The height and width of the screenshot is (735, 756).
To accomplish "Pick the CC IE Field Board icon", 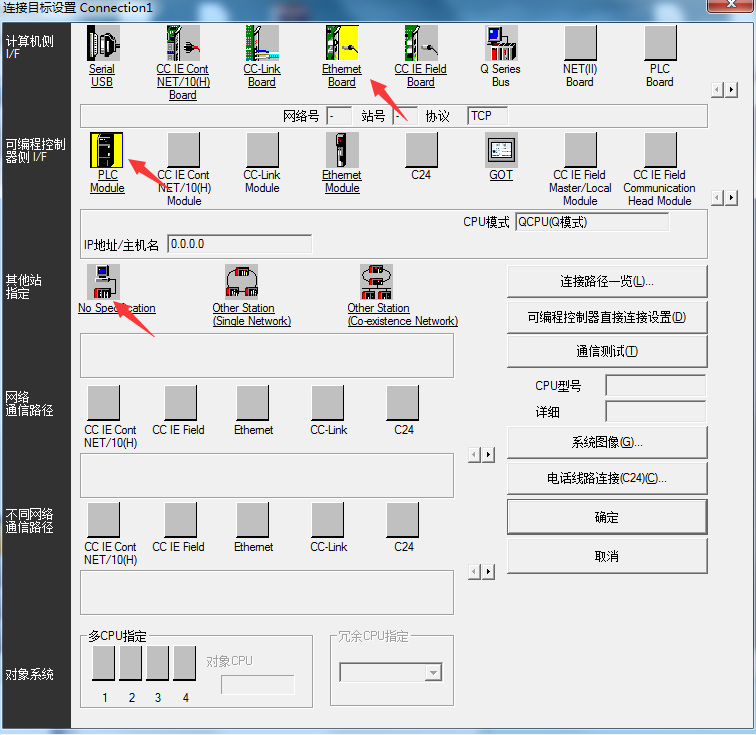I will coord(421,44).
